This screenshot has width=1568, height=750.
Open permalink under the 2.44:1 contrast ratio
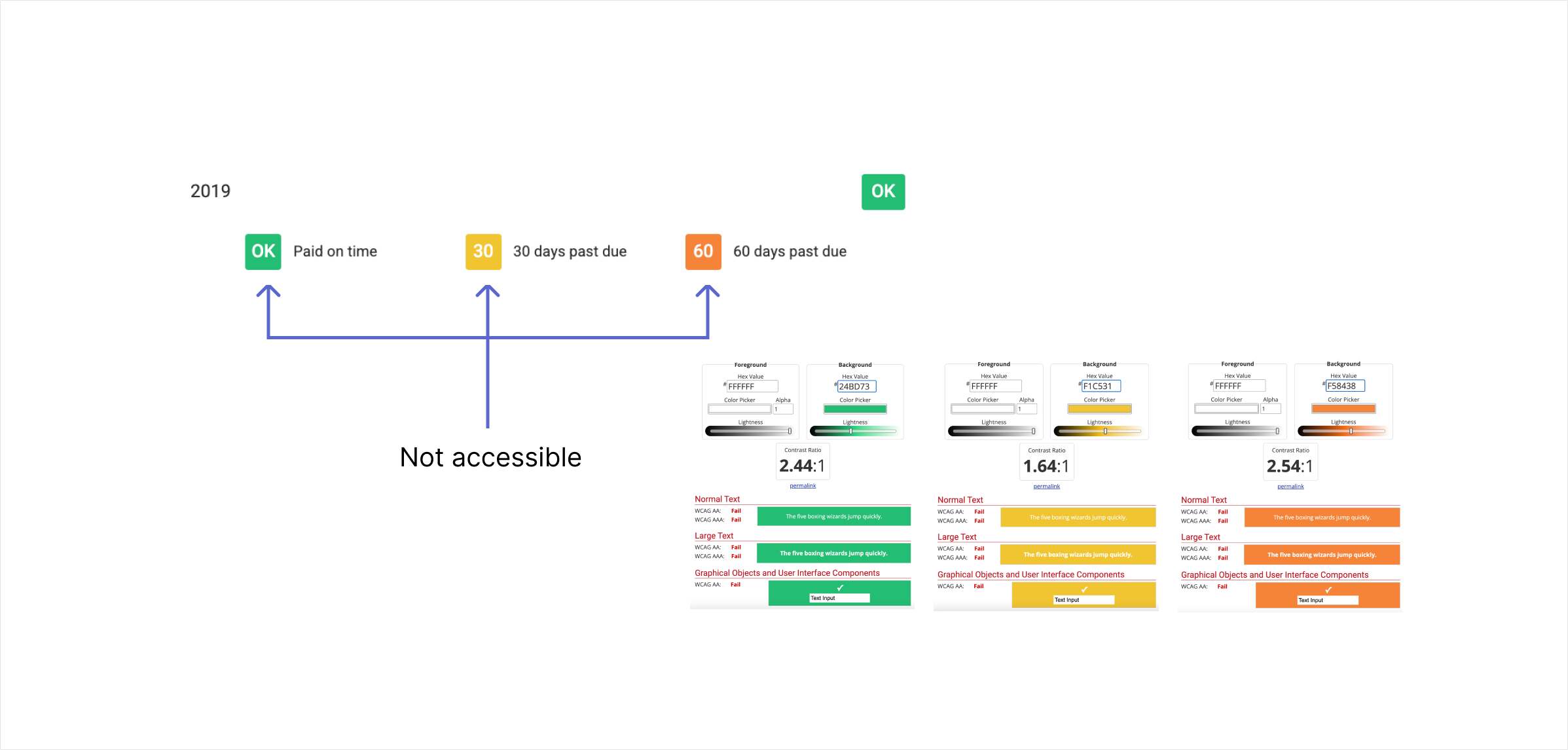click(803, 486)
